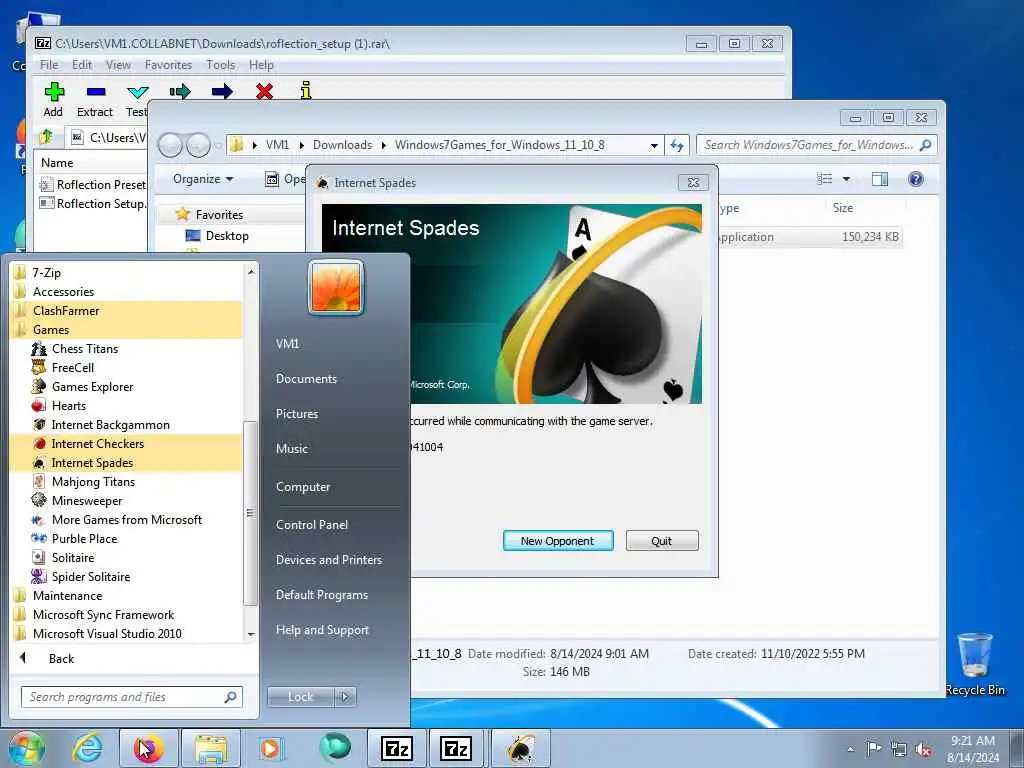1024x768 pixels.
Task: Click Quit in Internet Spades dialog
Action: 662,541
